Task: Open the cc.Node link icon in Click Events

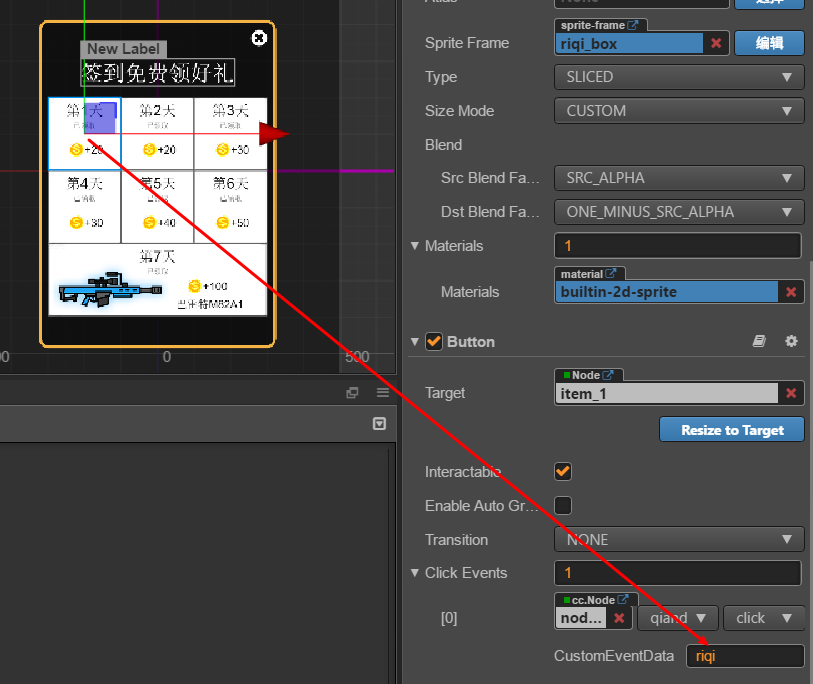Action: tap(623, 599)
